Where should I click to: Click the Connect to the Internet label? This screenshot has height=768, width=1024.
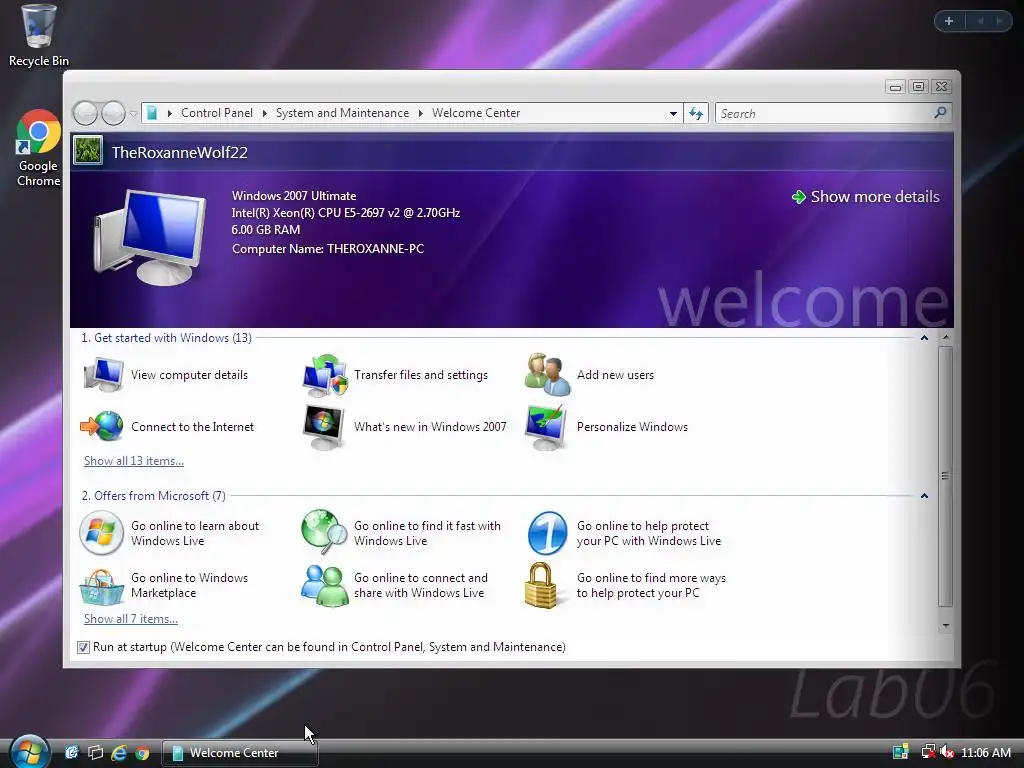[192, 427]
